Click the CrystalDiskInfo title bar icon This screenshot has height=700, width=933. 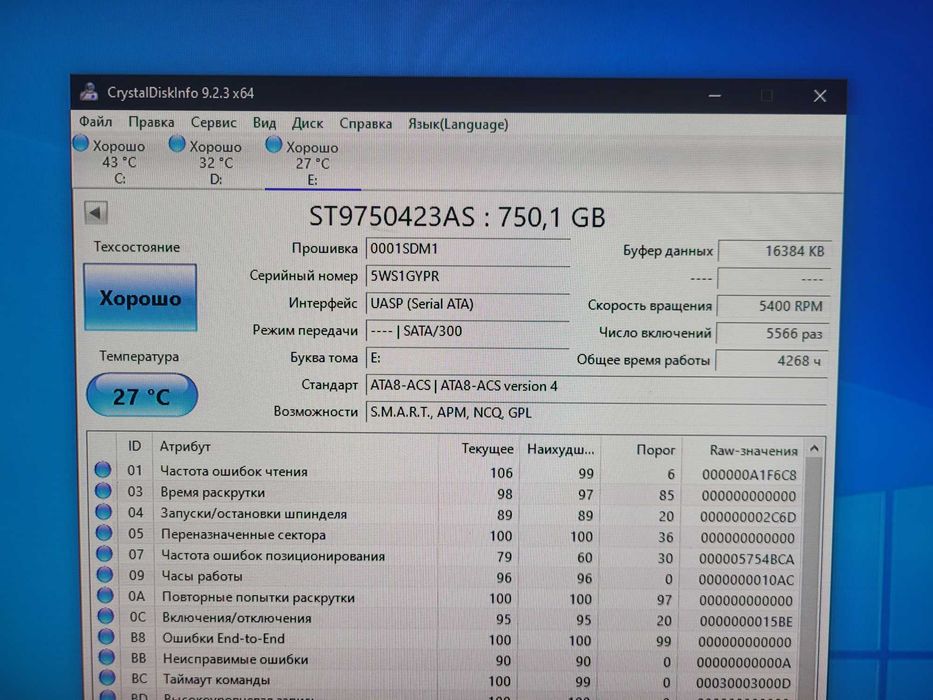coord(89,92)
